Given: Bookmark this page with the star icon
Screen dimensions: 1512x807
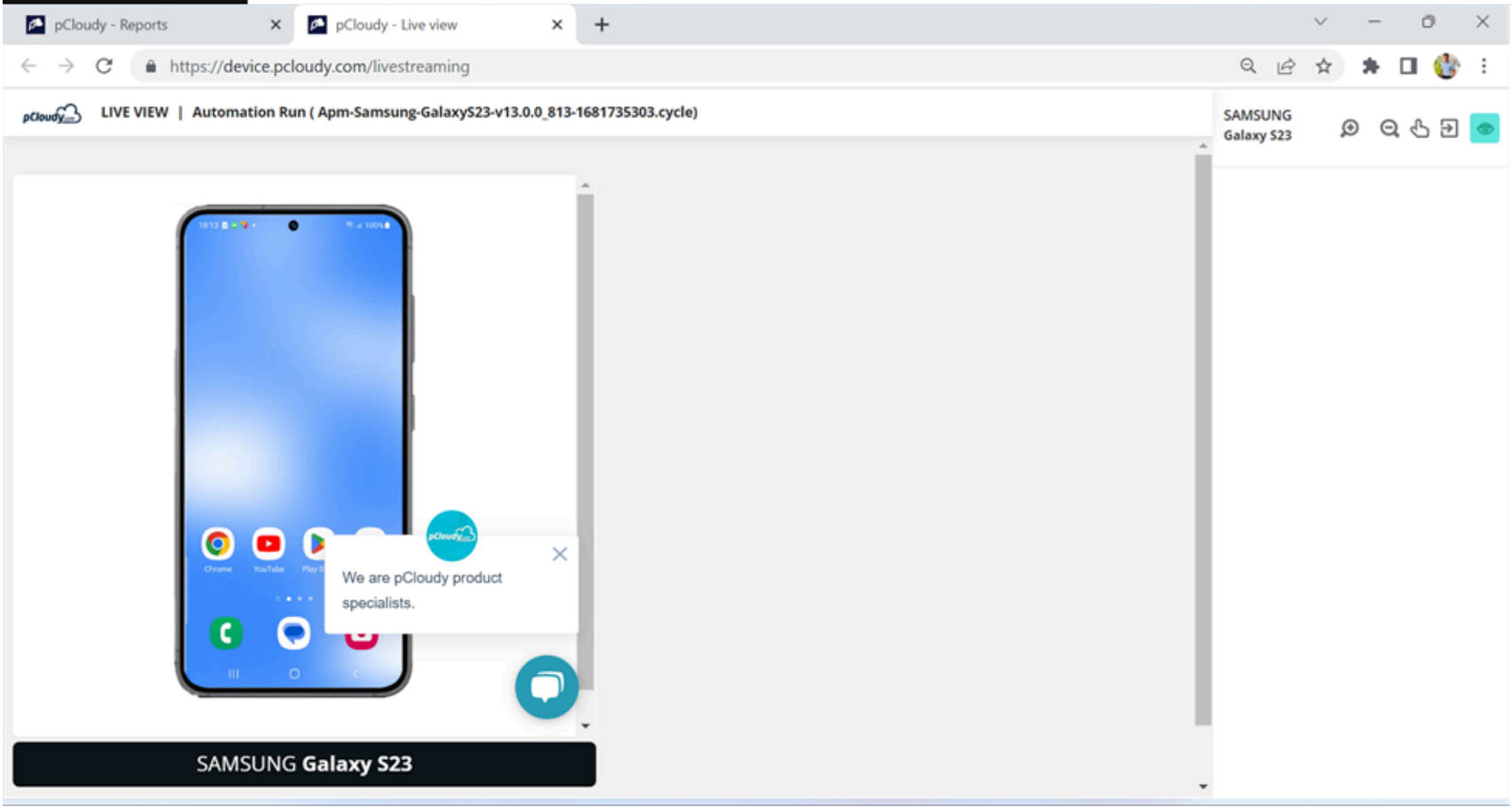Looking at the screenshot, I should point(1323,67).
